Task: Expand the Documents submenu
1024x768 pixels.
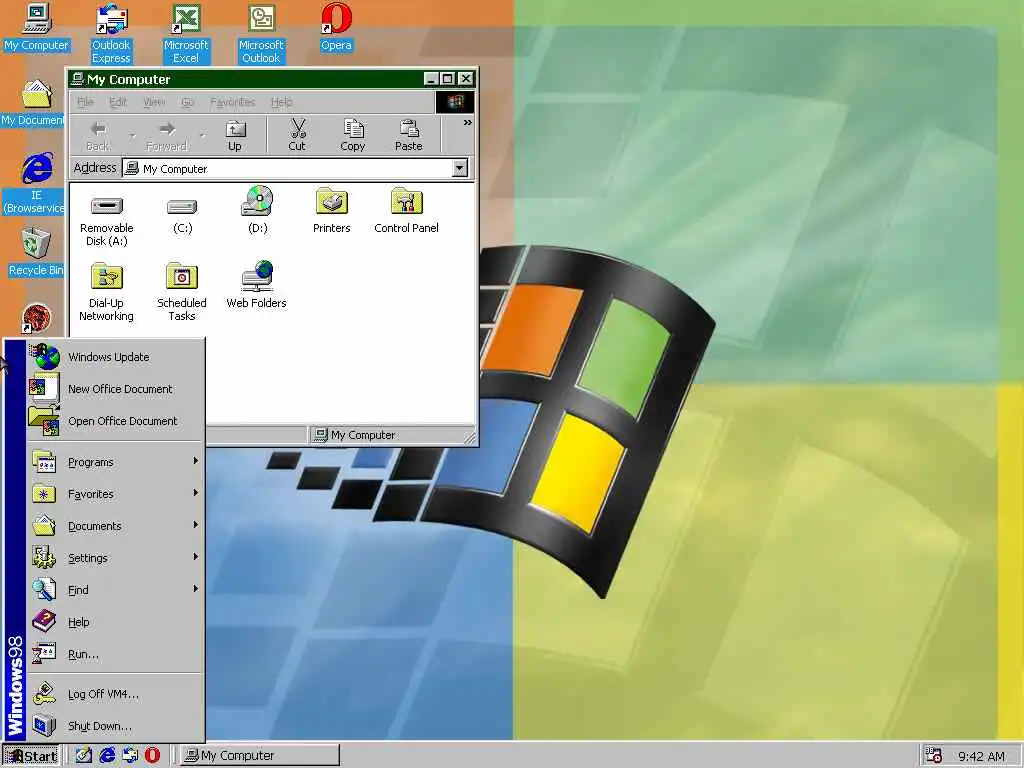Action: 116,526
